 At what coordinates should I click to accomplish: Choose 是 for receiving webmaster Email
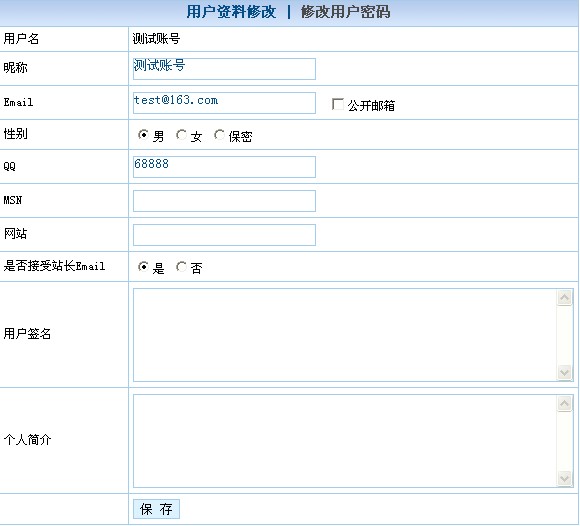143,266
